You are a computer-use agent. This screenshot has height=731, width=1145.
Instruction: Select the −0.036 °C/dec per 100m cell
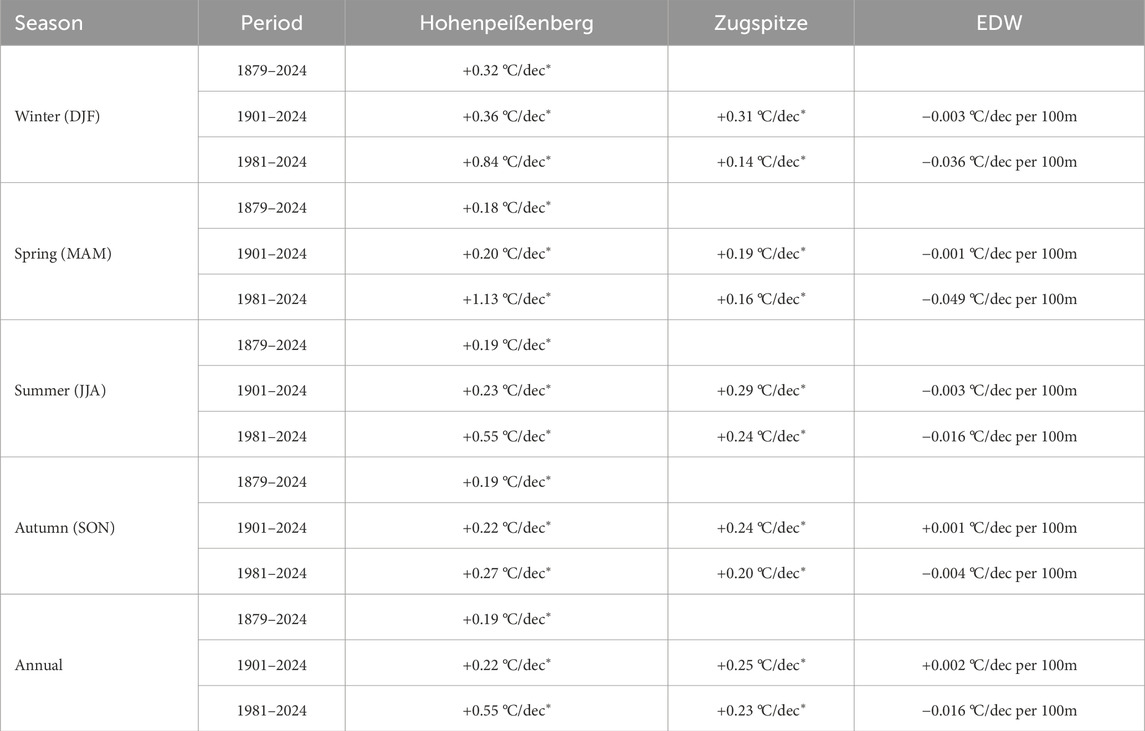tap(998, 162)
